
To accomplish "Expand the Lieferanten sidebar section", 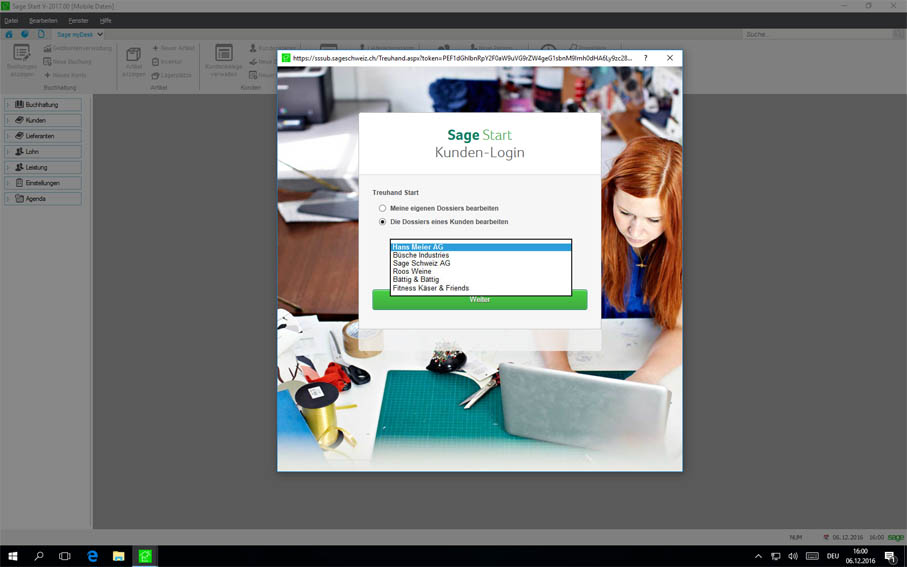I will pos(43,136).
